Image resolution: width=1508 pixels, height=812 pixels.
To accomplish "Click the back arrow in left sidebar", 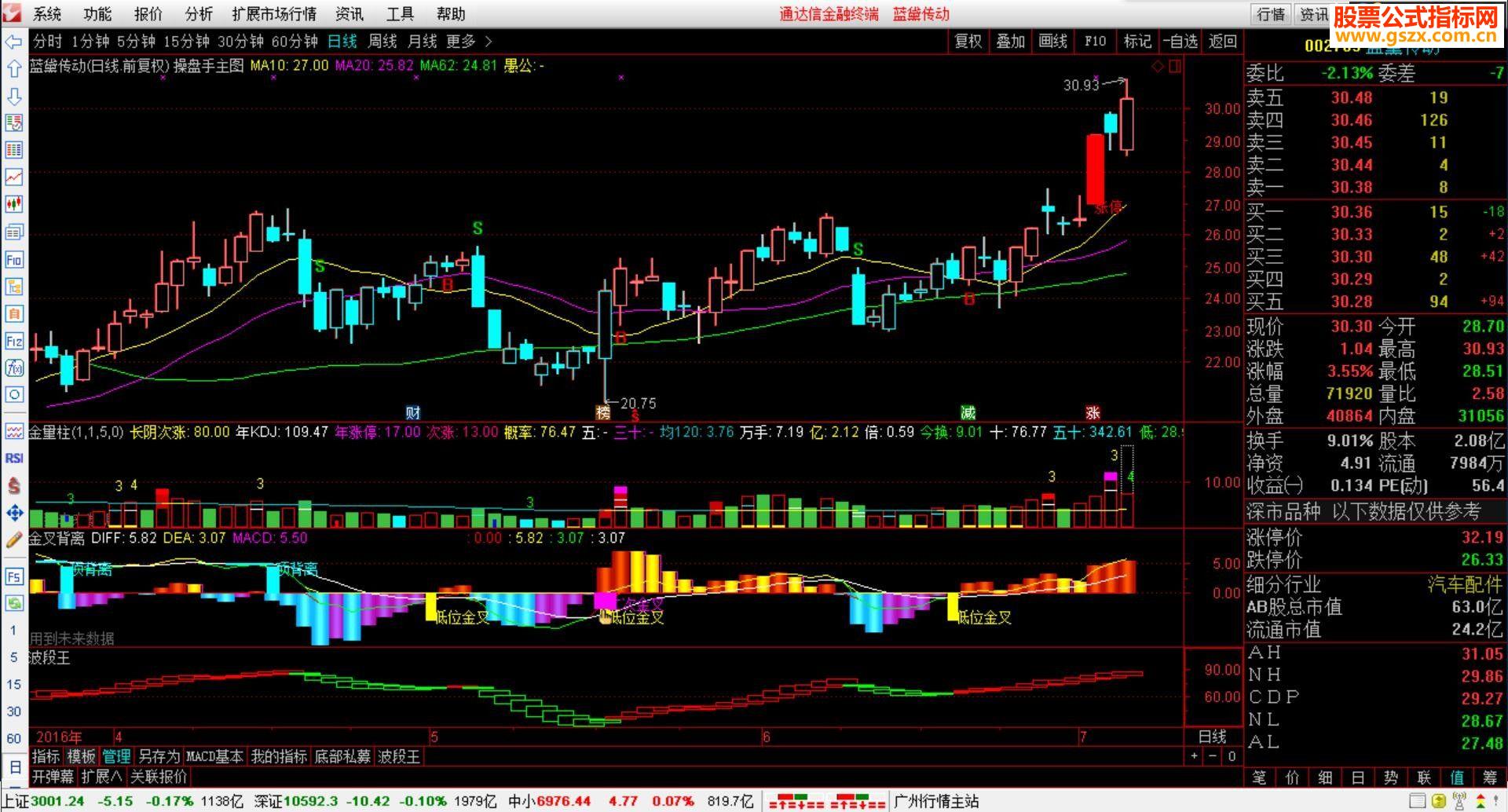I will [13, 42].
